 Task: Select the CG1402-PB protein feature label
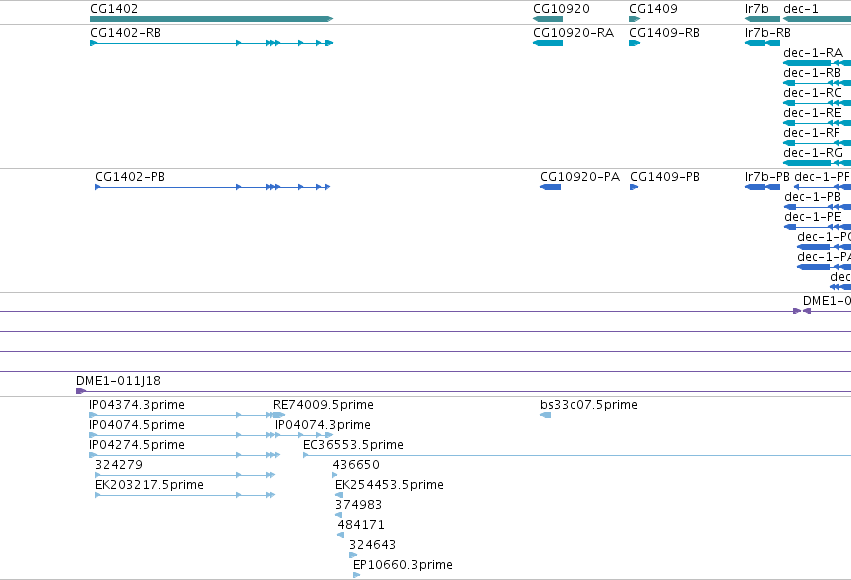click(x=130, y=177)
